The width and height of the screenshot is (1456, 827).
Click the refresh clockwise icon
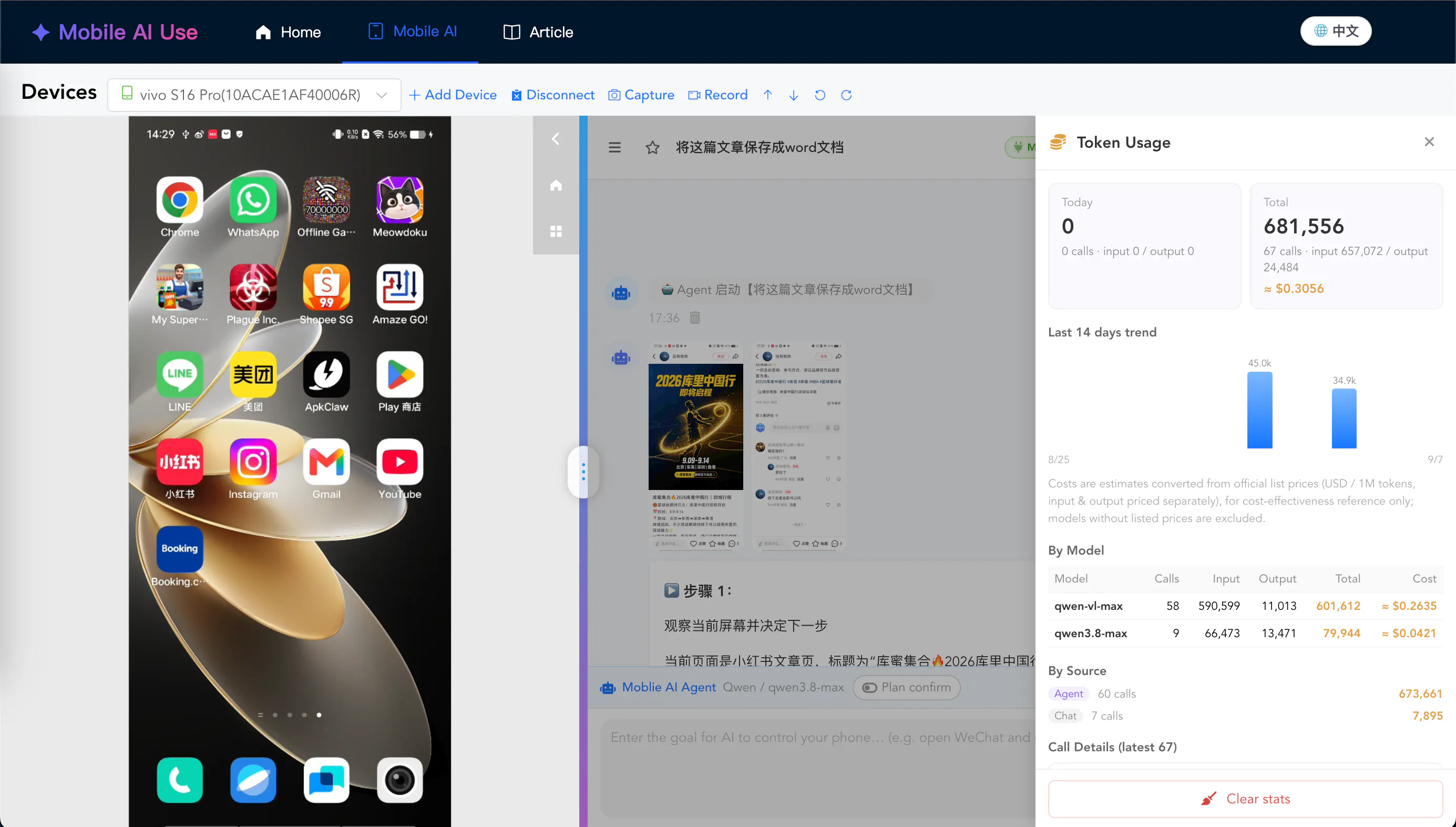tap(846, 95)
